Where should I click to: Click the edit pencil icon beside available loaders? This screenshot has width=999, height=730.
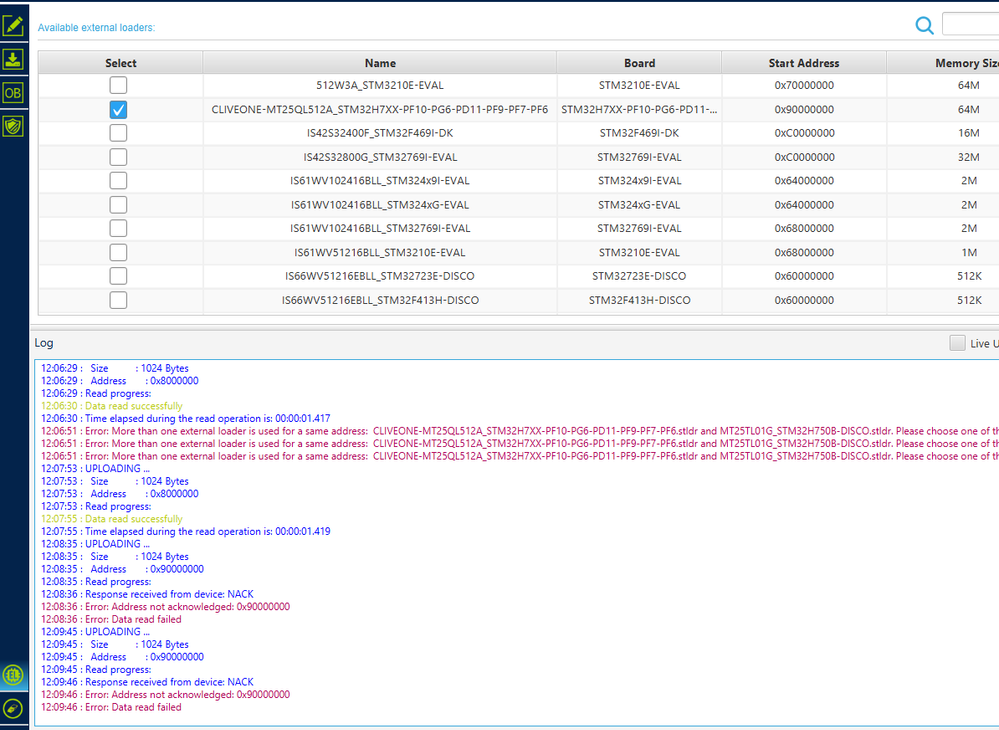click(x=13, y=26)
